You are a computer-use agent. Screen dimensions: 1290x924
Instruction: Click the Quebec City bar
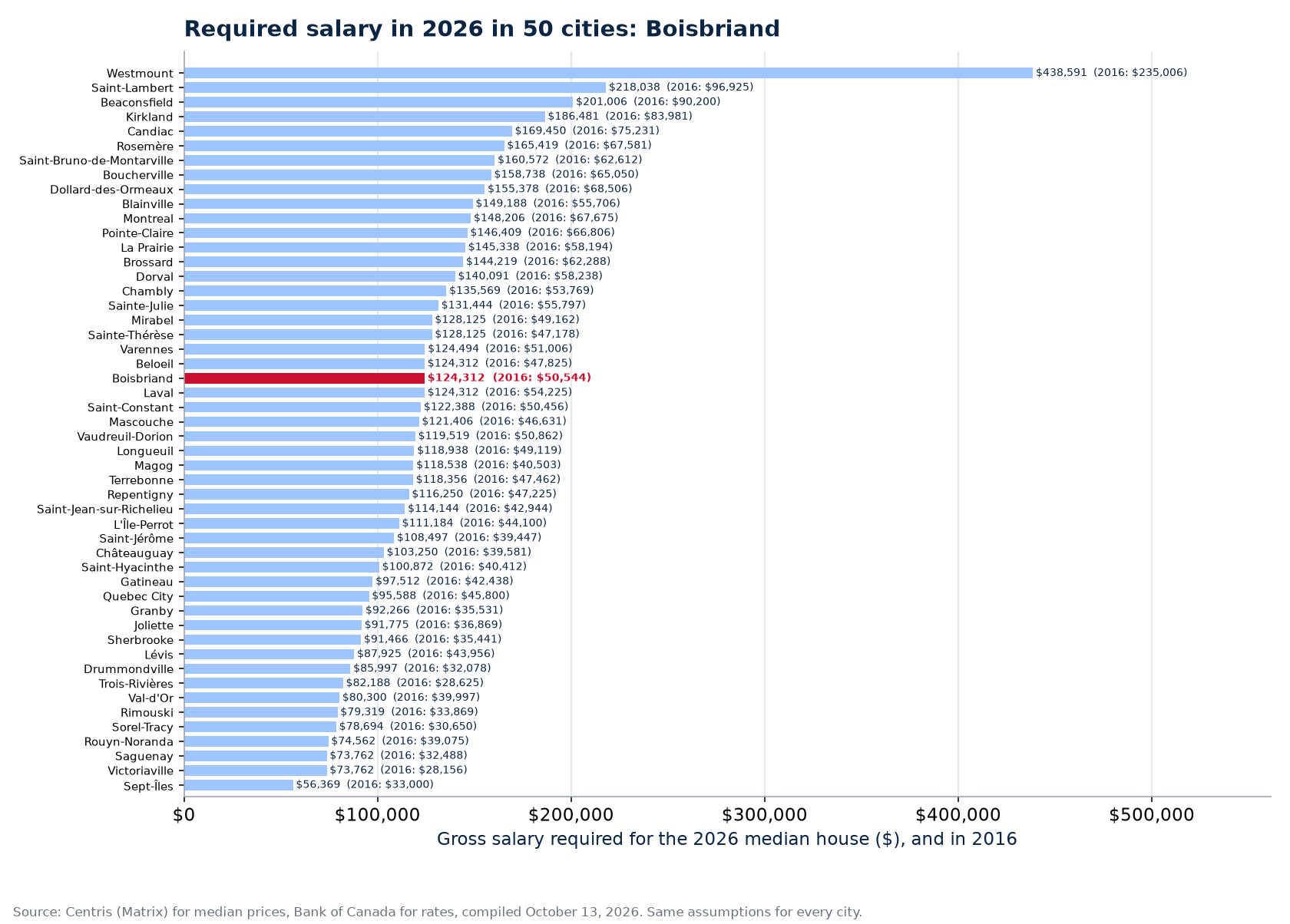click(276, 596)
